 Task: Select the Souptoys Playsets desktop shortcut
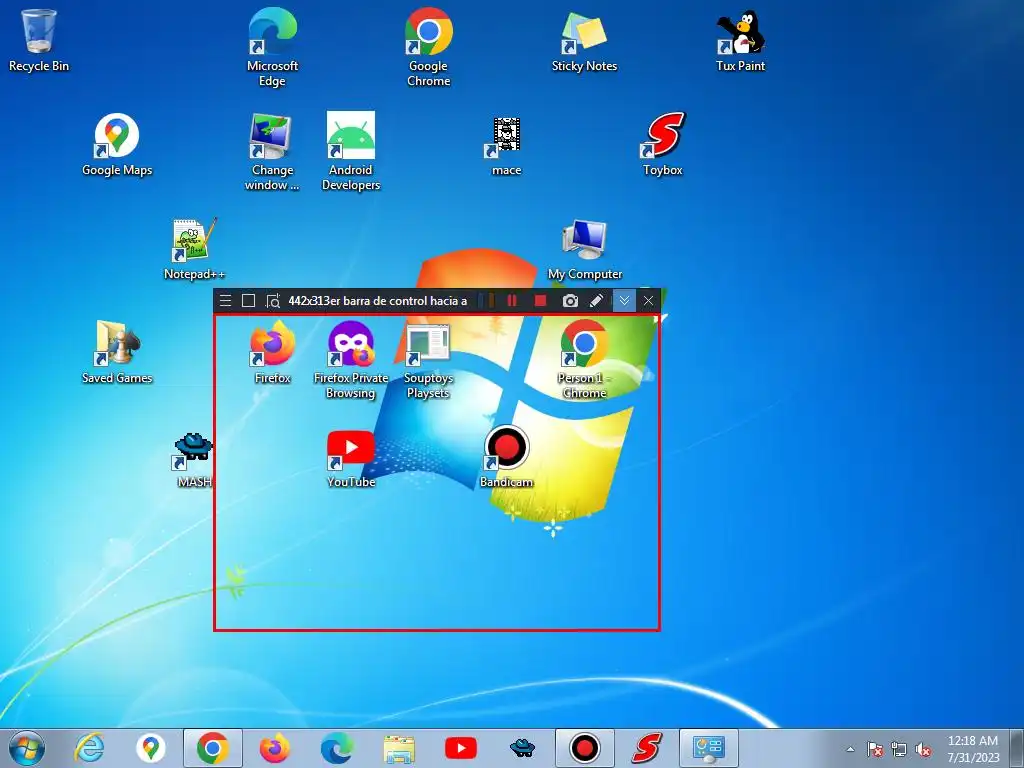428,360
